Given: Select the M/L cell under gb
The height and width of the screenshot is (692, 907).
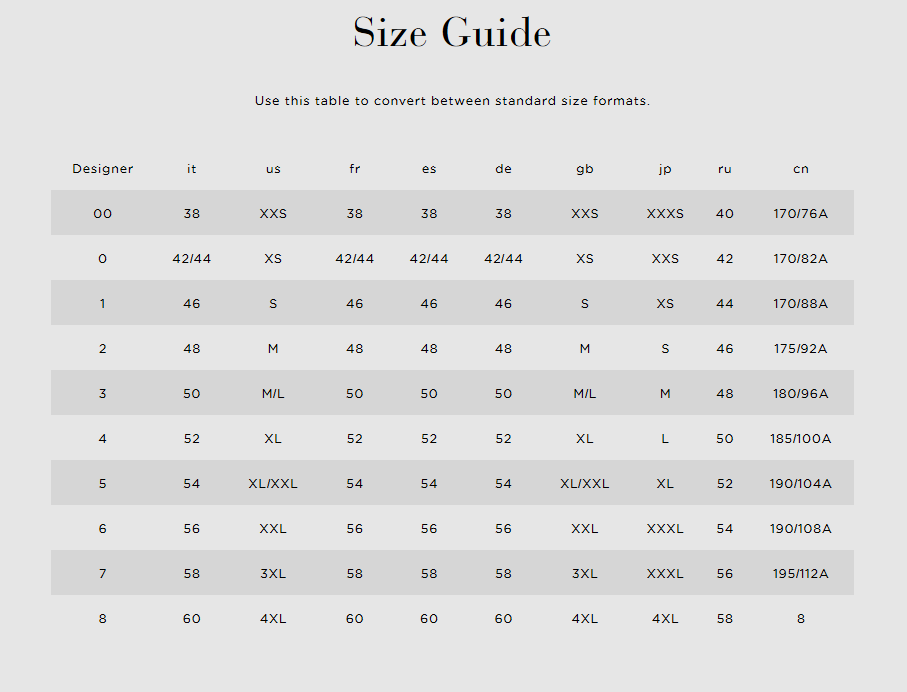Looking at the screenshot, I should pos(585,393).
